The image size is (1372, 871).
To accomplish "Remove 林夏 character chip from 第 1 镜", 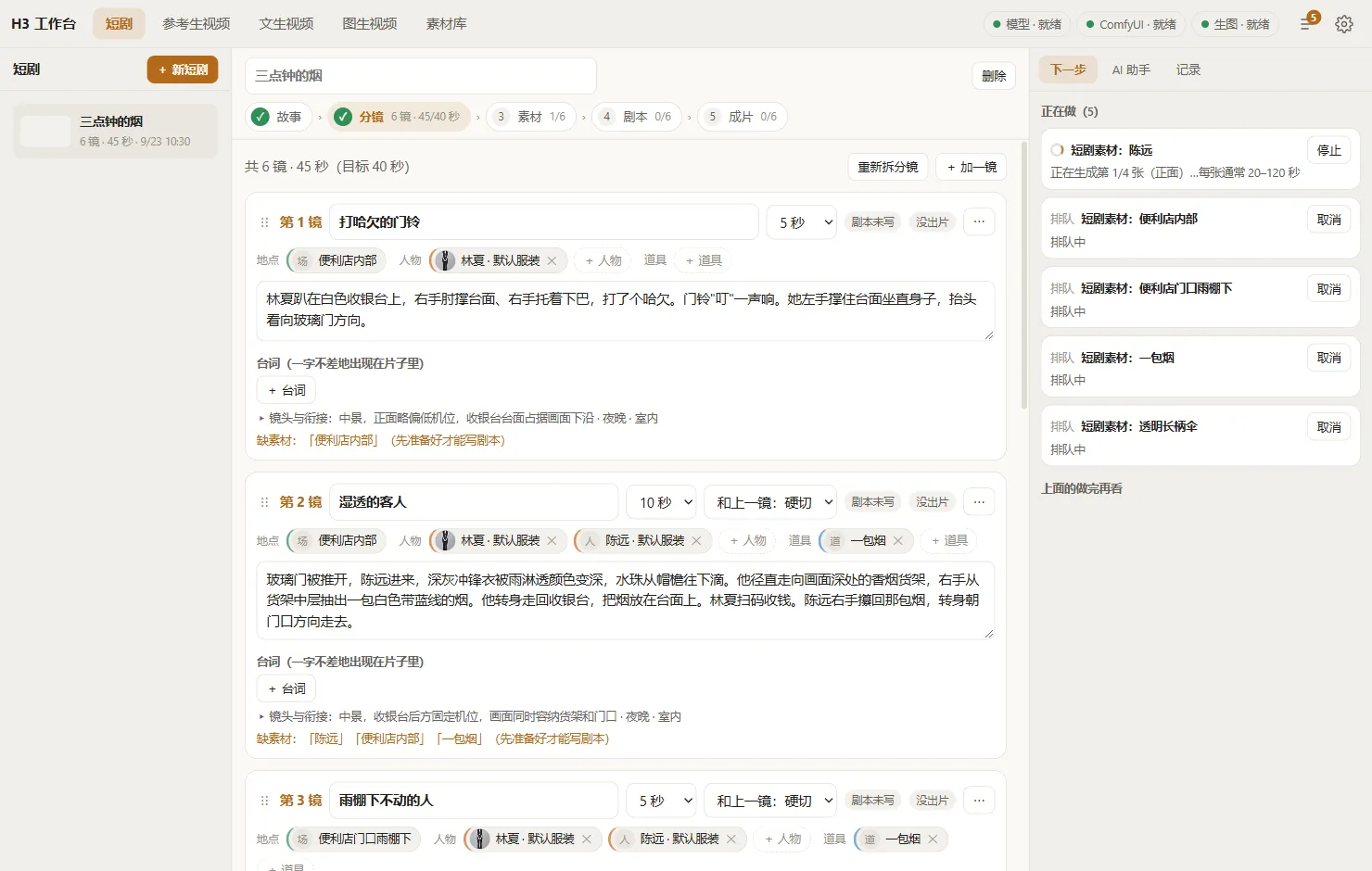I will click(x=552, y=261).
